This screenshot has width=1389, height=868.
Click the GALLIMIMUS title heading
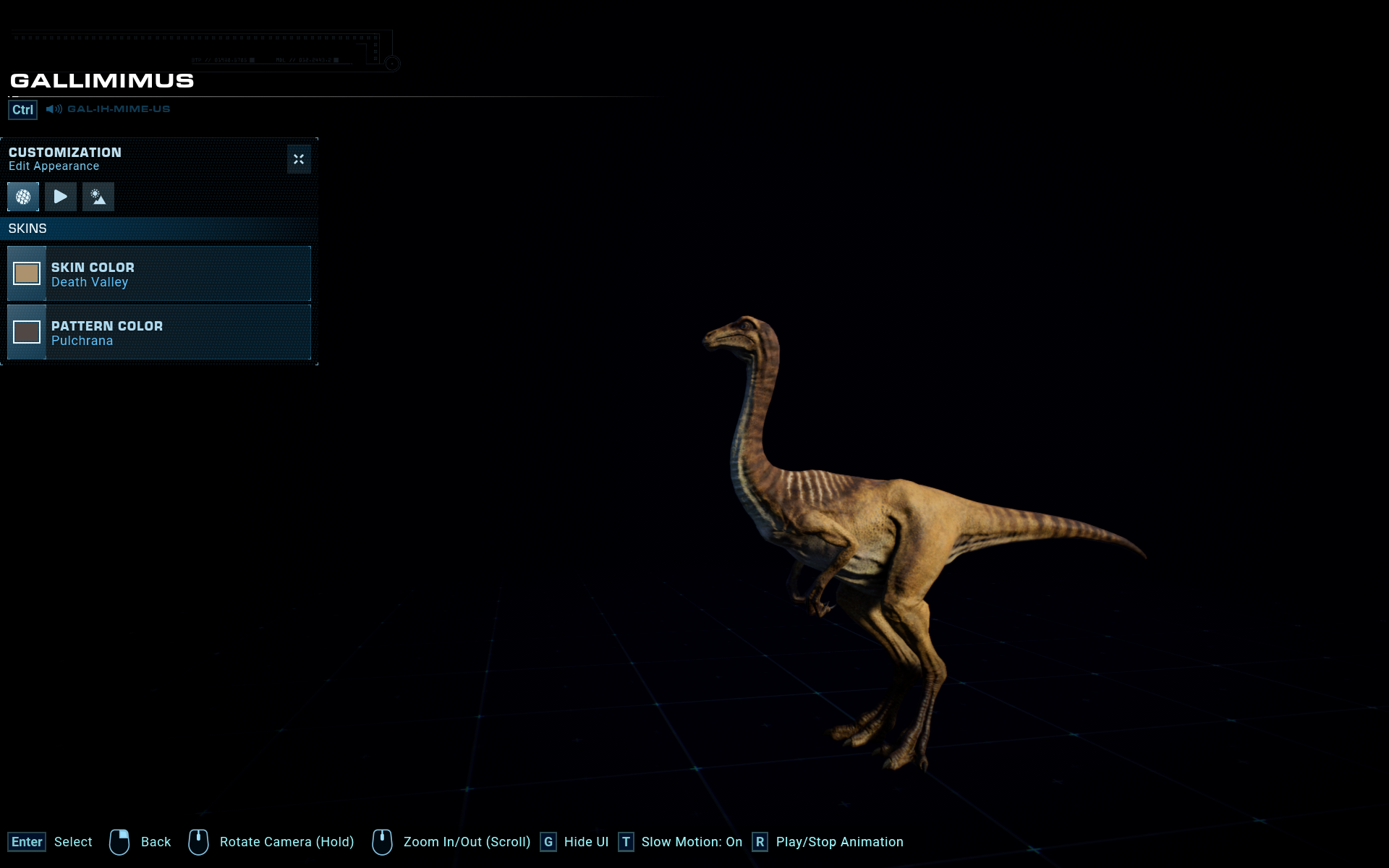(102, 80)
